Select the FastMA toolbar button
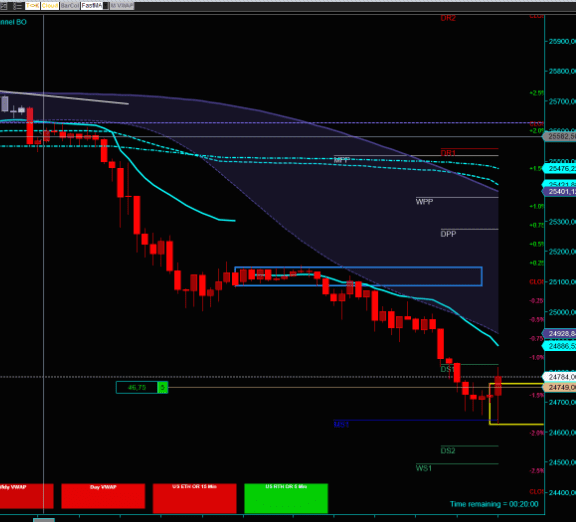576x522 pixels. click(x=91, y=6)
